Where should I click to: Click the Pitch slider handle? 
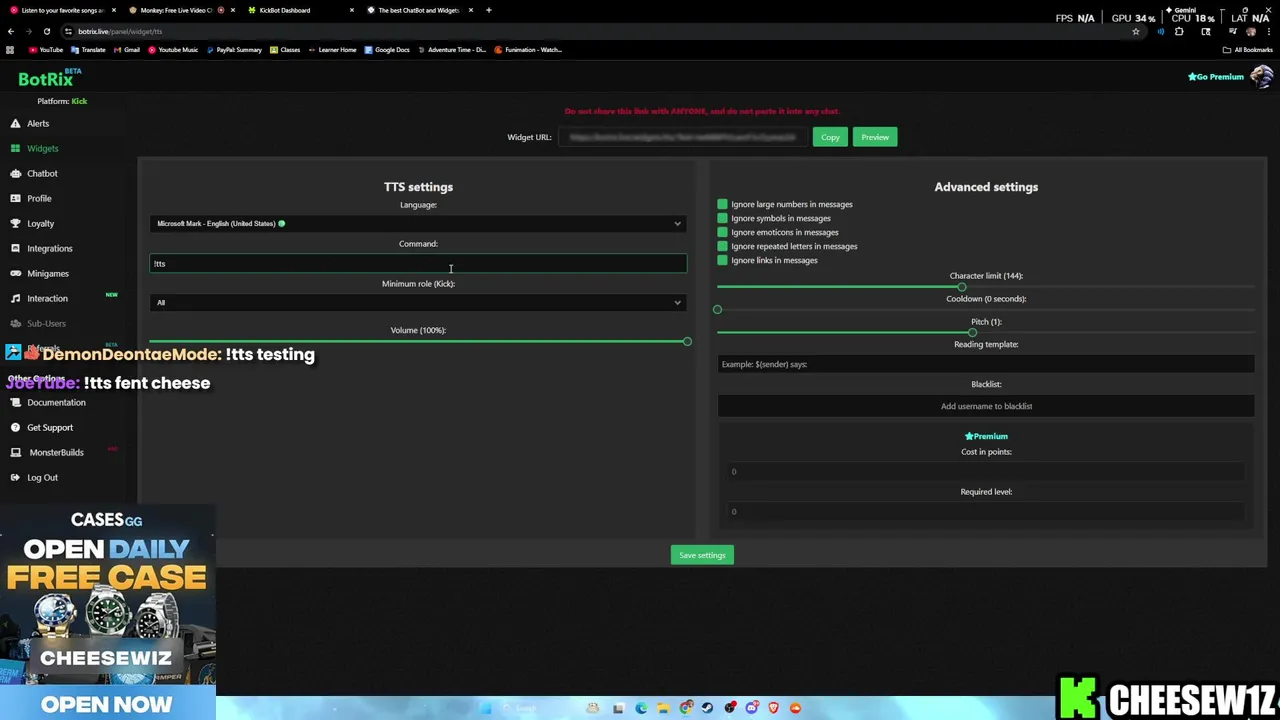point(972,333)
